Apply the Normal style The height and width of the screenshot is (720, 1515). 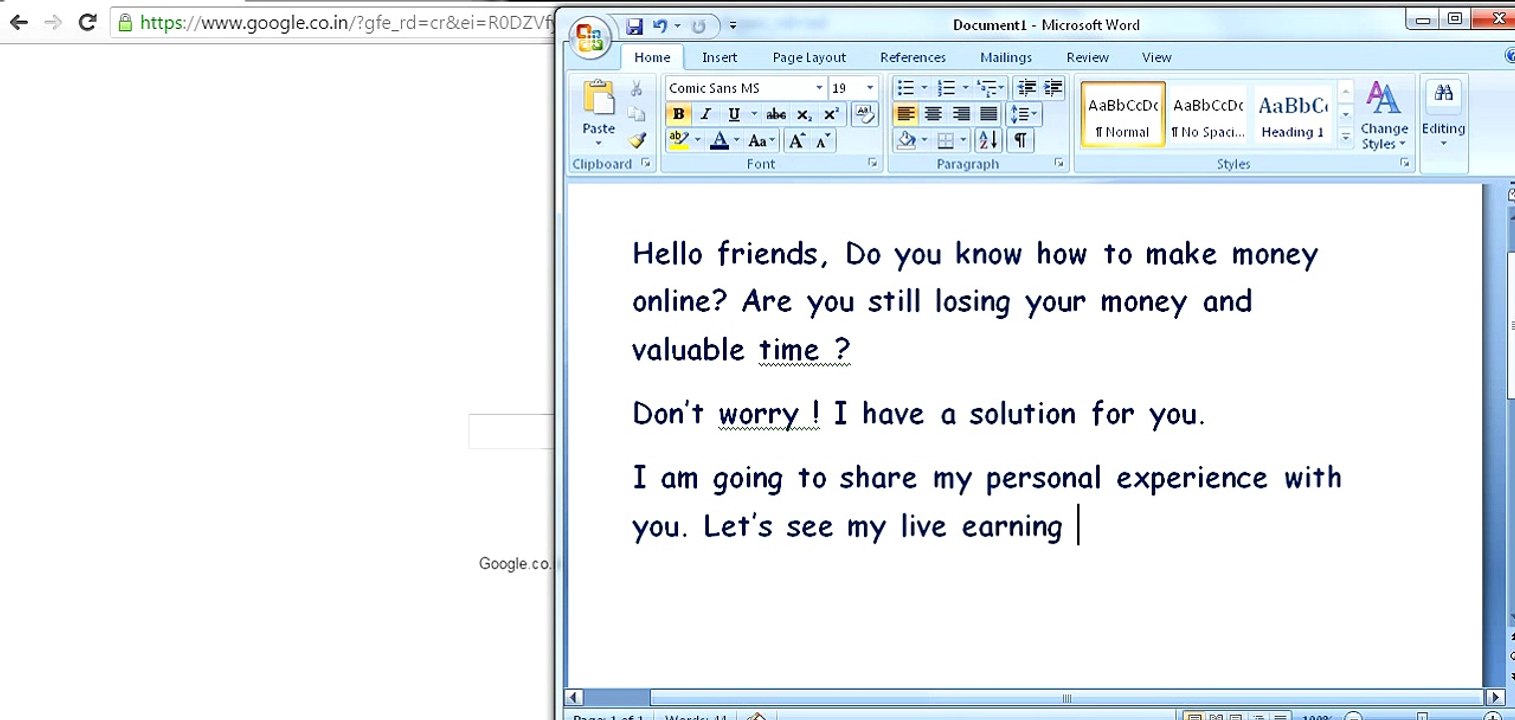pos(1123,114)
